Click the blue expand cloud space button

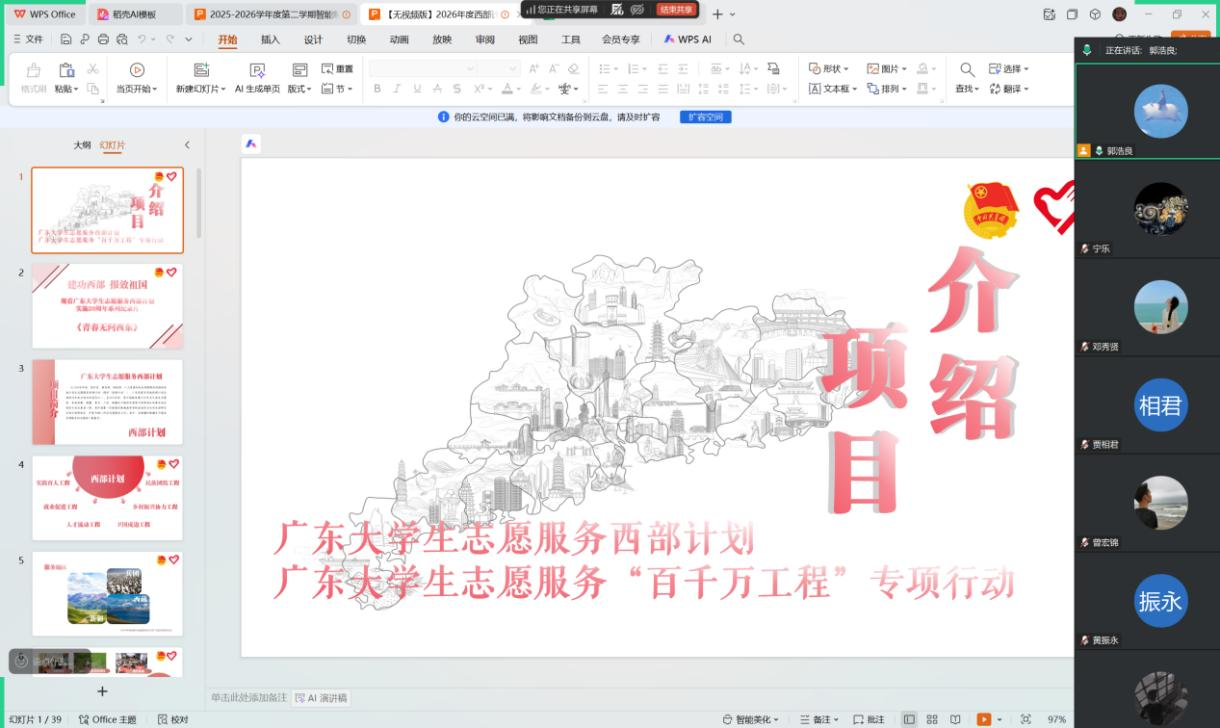coord(706,117)
